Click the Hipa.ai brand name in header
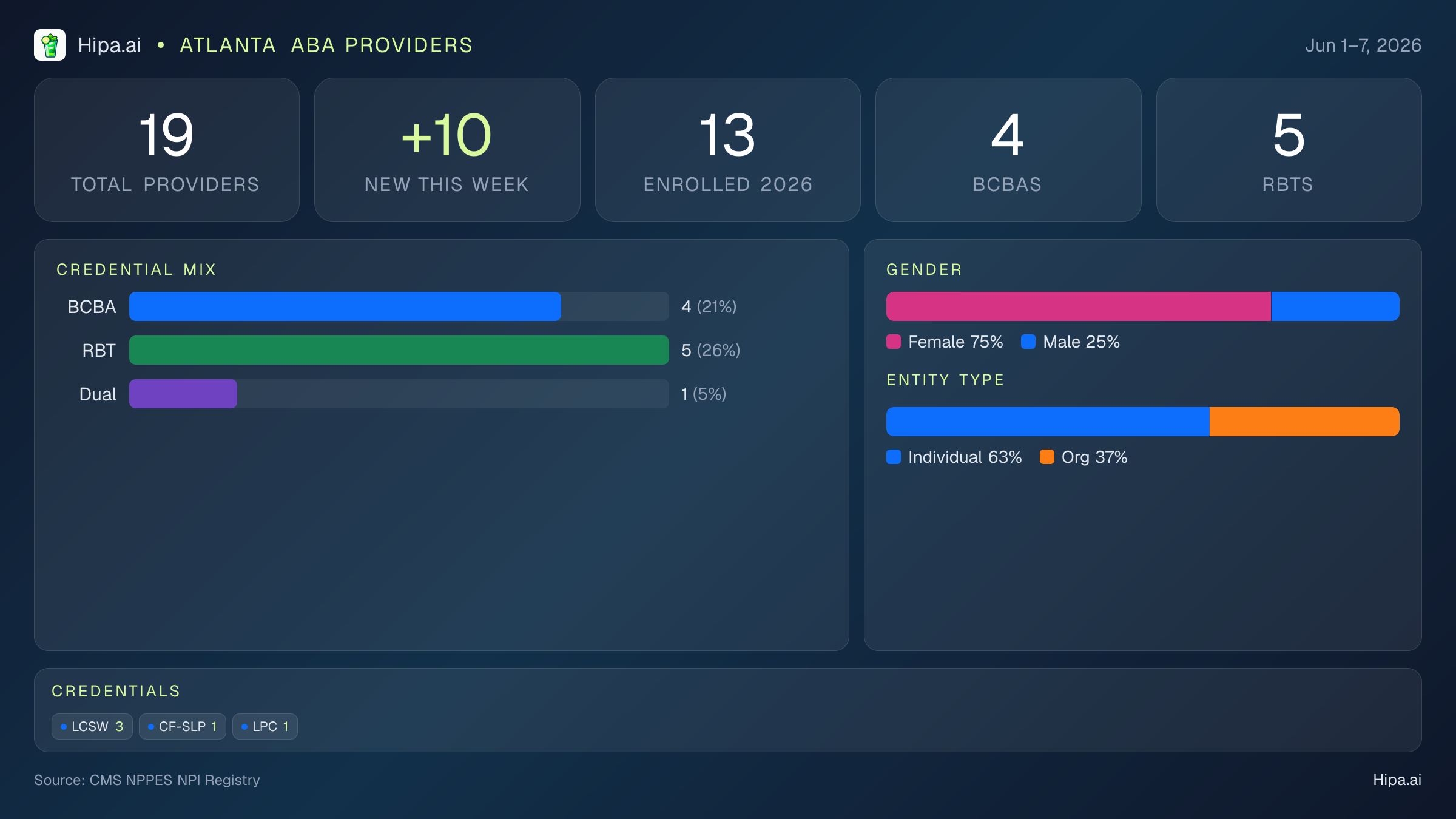This screenshot has height=819, width=1456. pyautogui.click(x=109, y=45)
